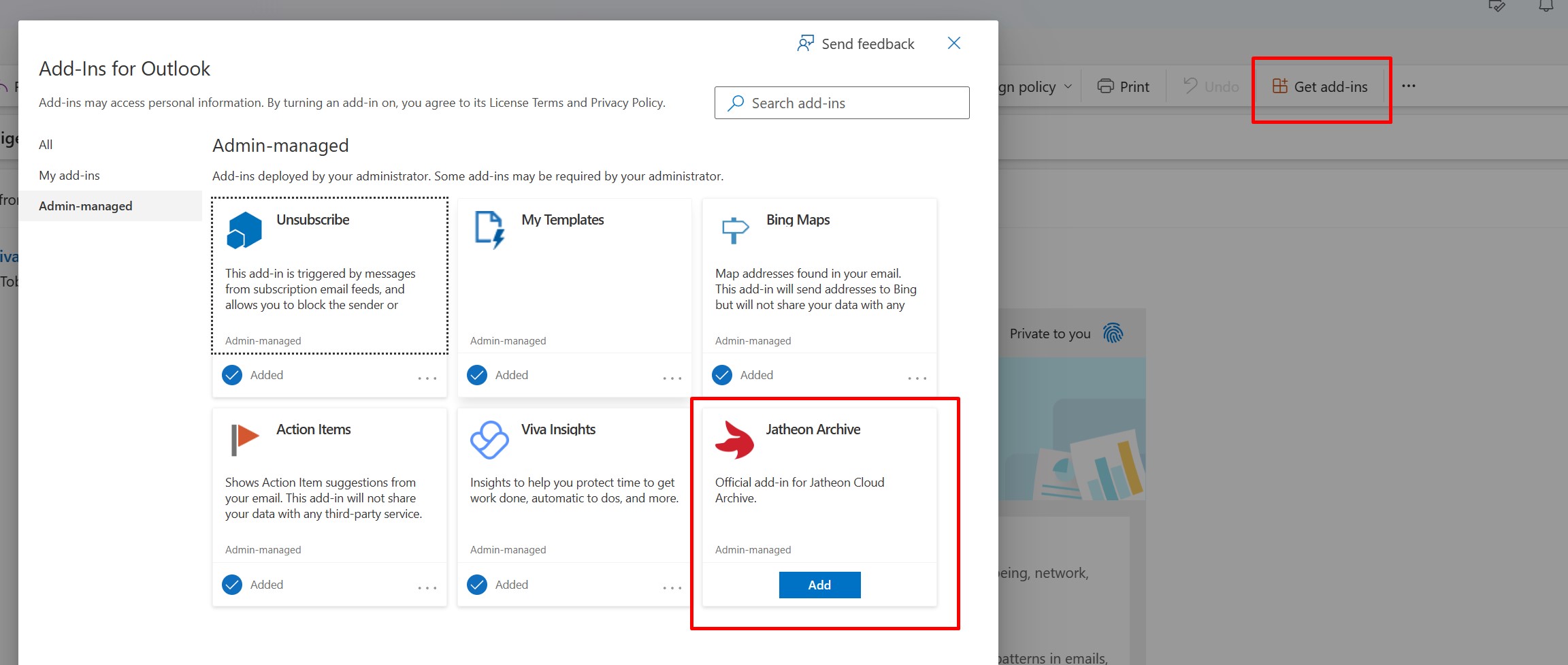The height and width of the screenshot is (665, 1568).
Task: Open the Viva Insights add-in title
Action: pyautogui.click(x=559, y=429)
